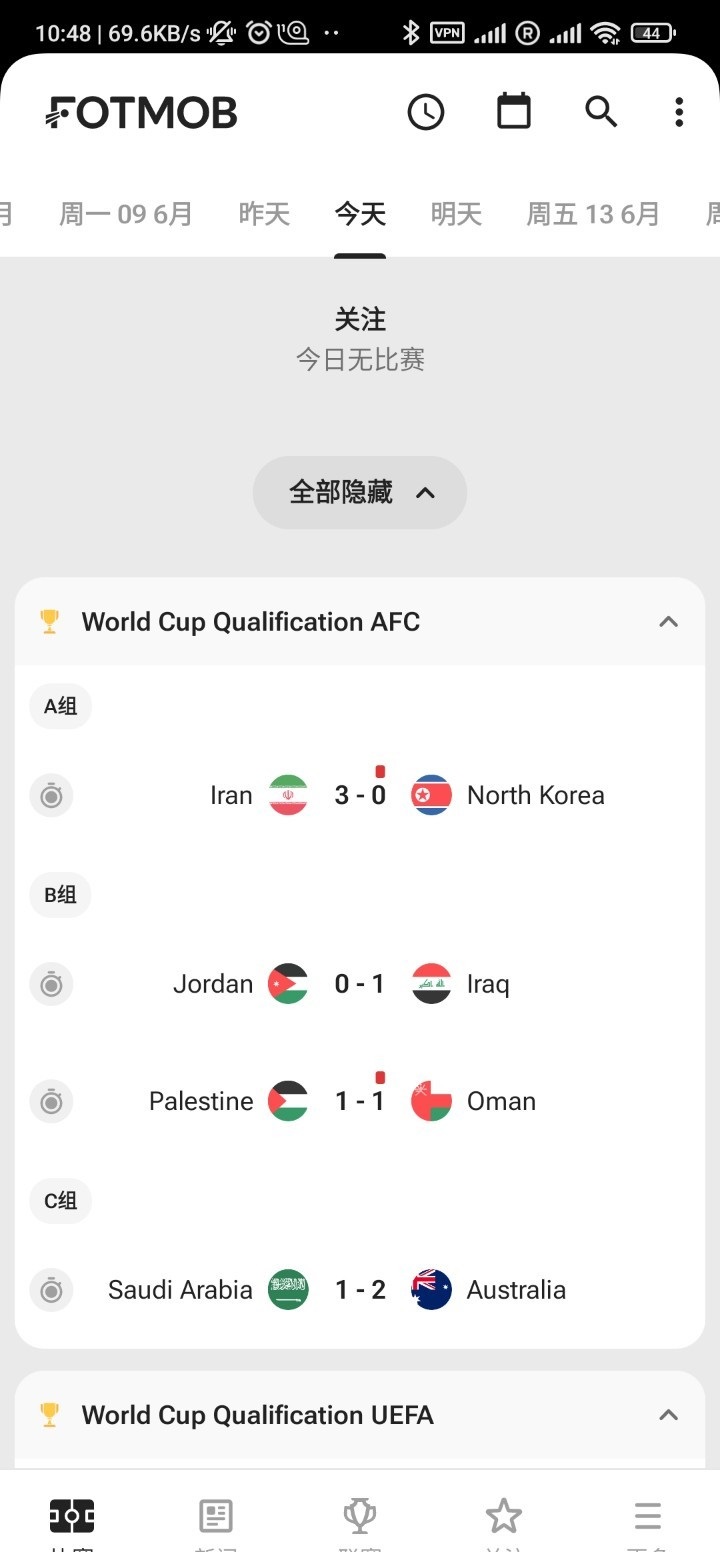This screenshot has width=720, height=1552.
Task: Open the news section in bottom bar
Action: click(x=216, y=1517)
